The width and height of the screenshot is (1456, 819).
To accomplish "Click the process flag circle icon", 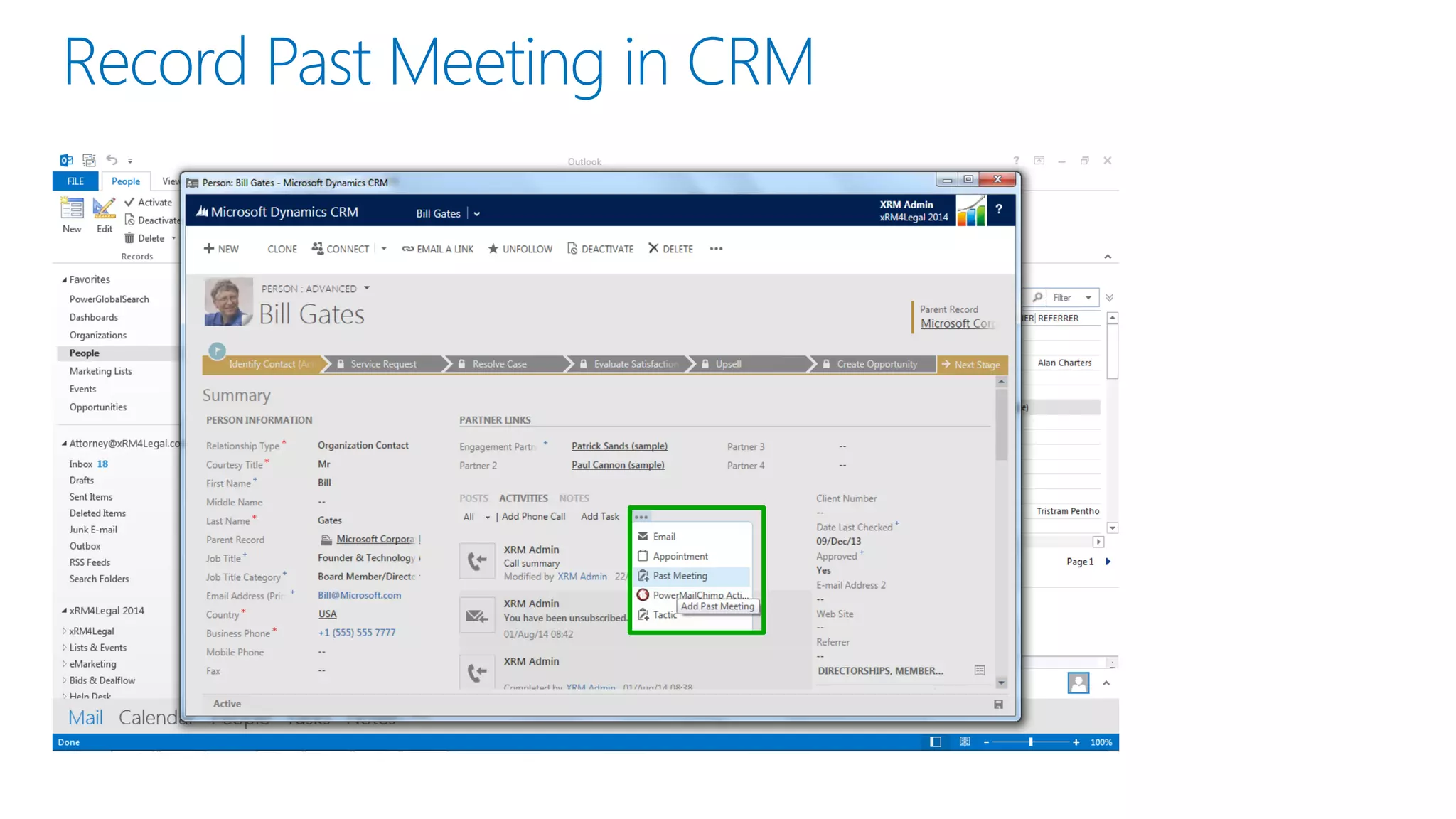I will pos(218,350).
